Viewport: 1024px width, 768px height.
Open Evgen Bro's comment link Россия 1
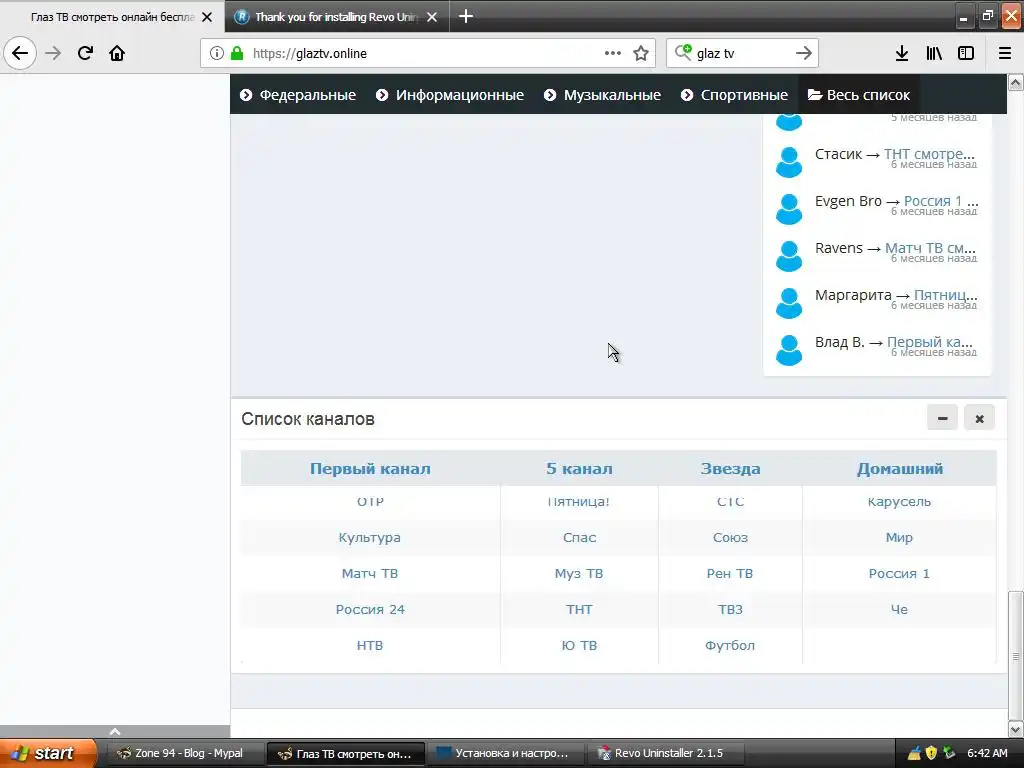pos(941,201)
